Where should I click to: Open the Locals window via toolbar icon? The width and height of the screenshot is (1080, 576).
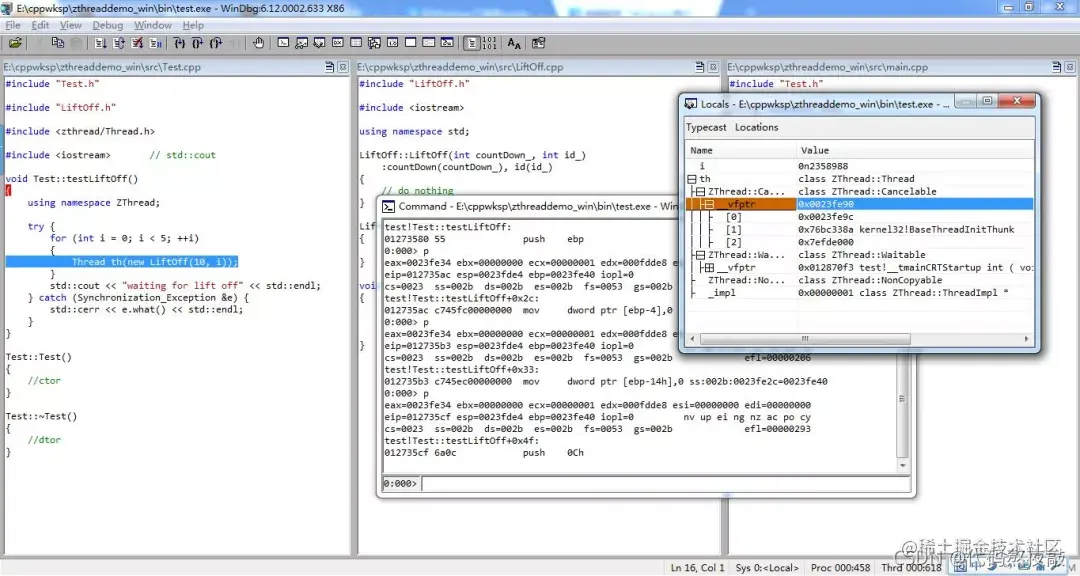[x=320, y=43]
